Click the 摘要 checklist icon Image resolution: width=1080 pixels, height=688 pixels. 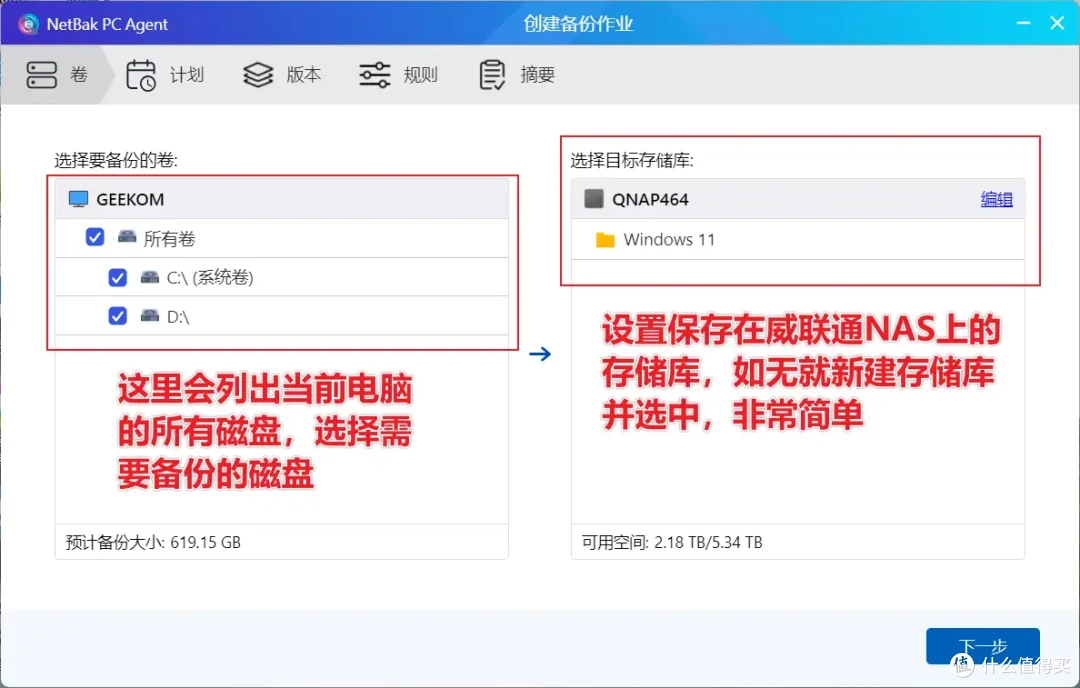[x=492, y=74]
